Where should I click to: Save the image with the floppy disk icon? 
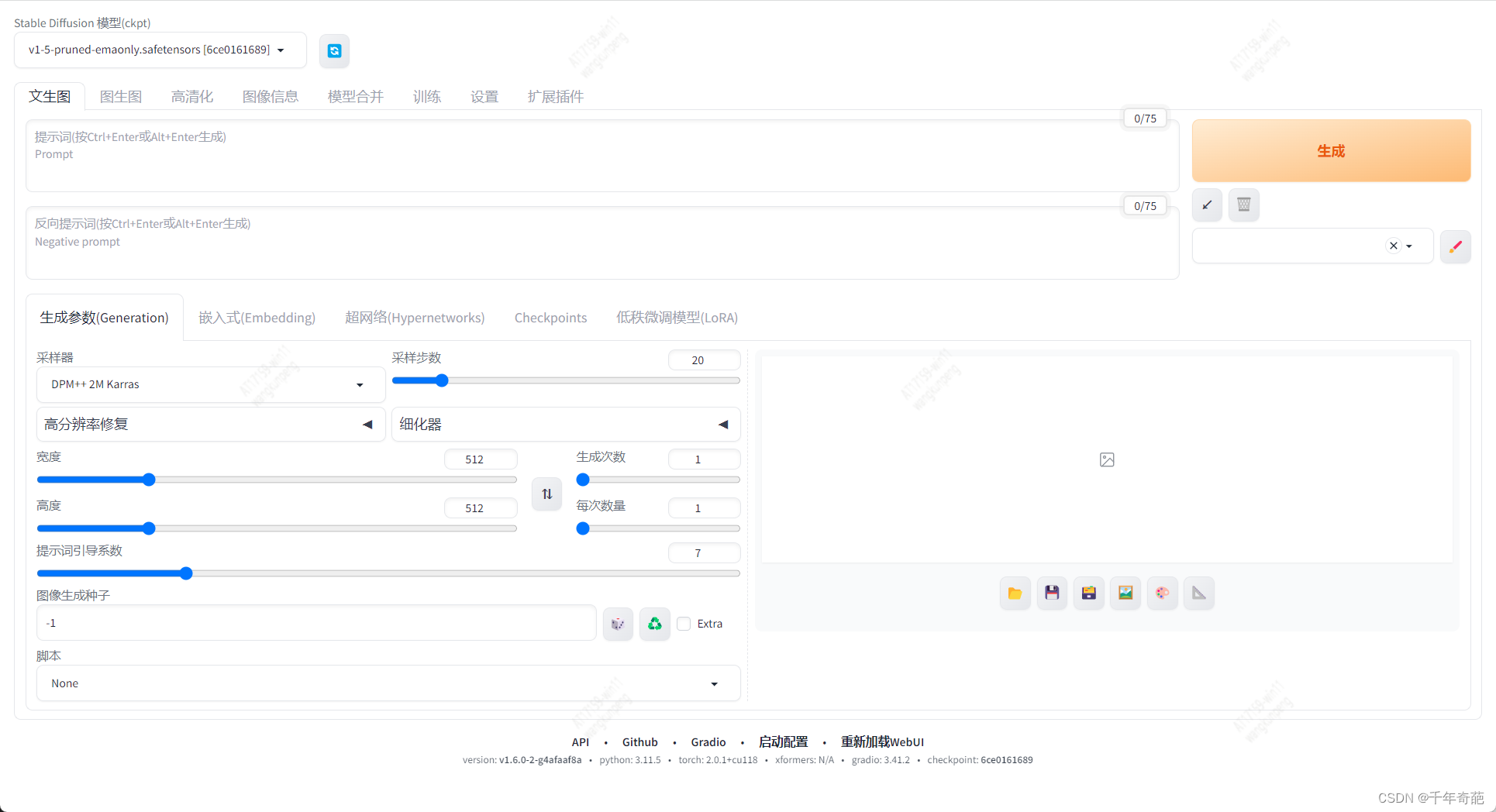pyautogui.click(x=1052, y=594)
